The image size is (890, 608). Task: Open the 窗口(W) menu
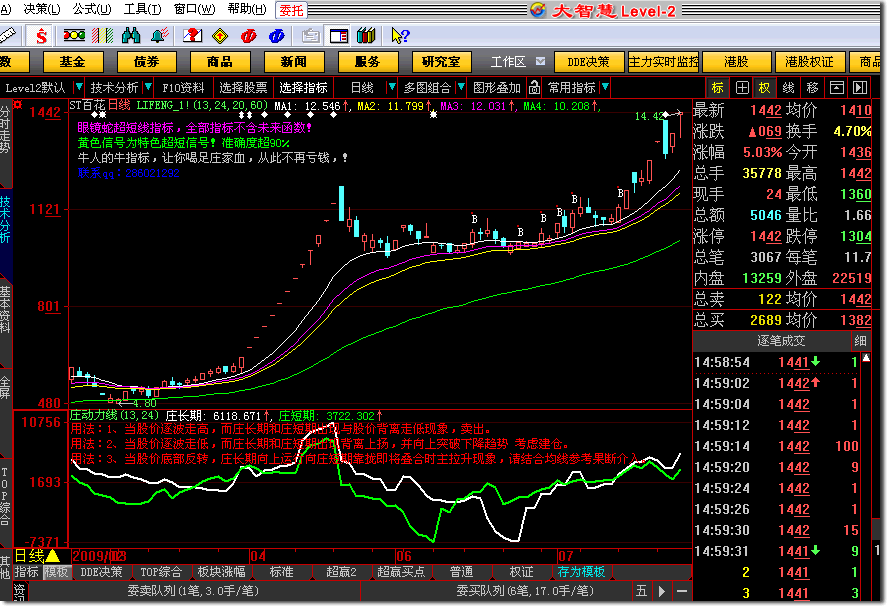pos(194,9)
